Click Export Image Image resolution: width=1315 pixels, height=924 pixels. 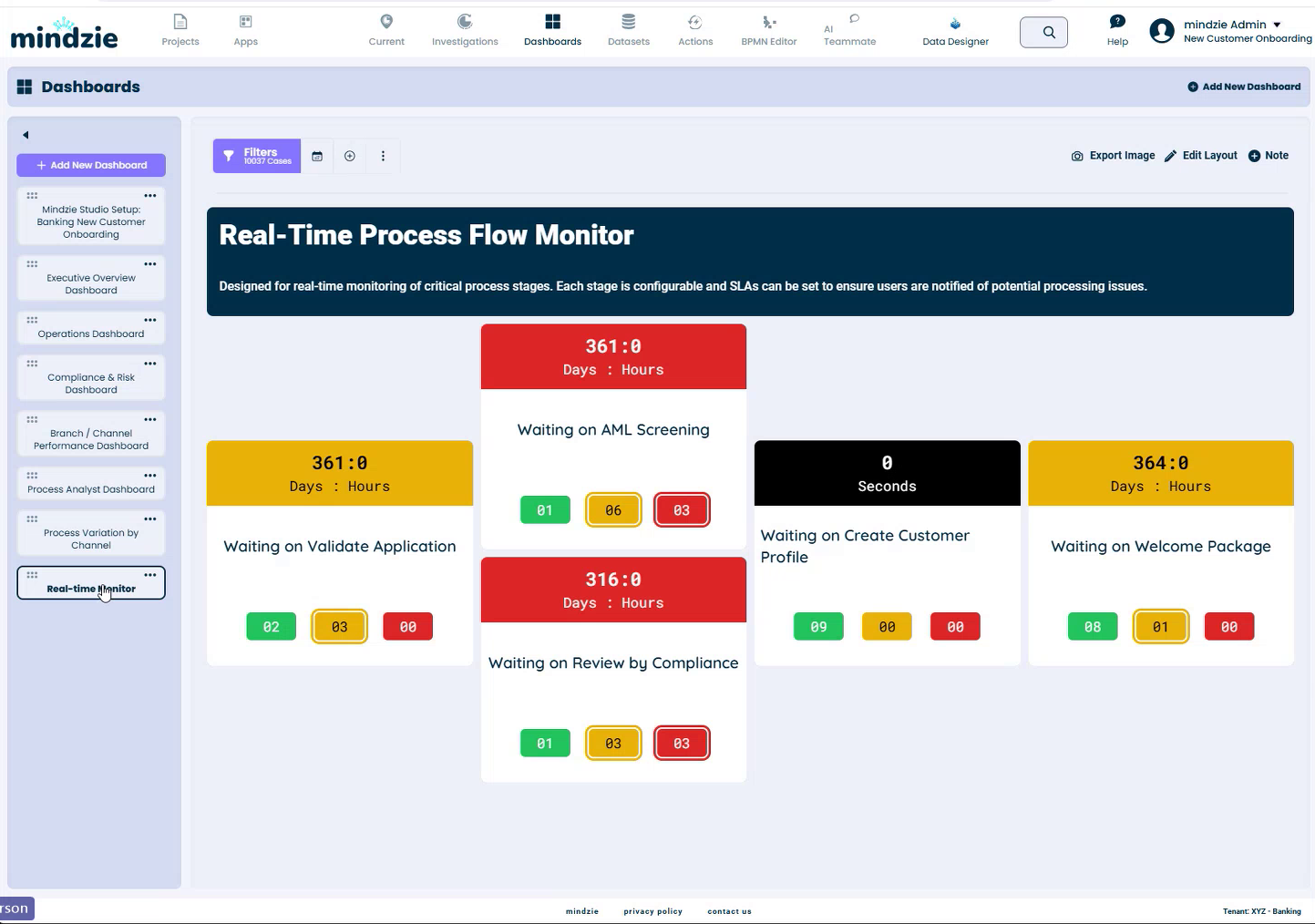click(x=1113, y=156)
